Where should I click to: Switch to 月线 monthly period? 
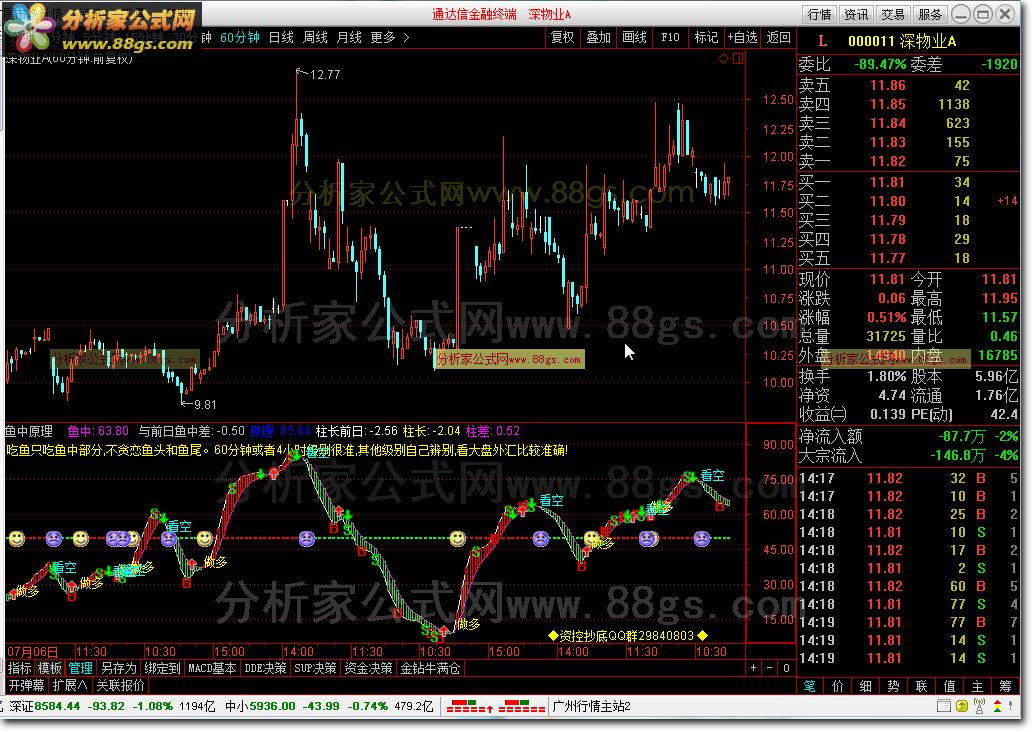[349, 38]
